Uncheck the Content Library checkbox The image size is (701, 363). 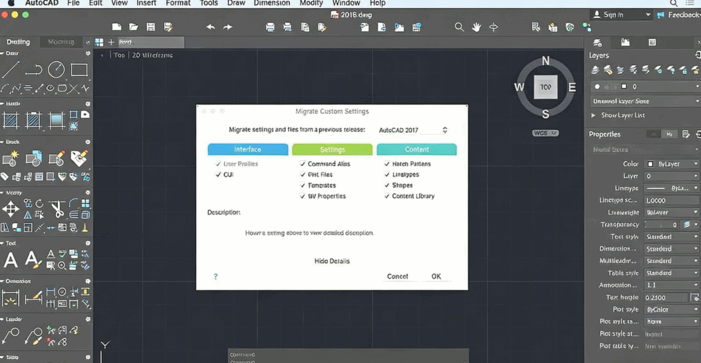pyautogui.click(x=387, y=196)
